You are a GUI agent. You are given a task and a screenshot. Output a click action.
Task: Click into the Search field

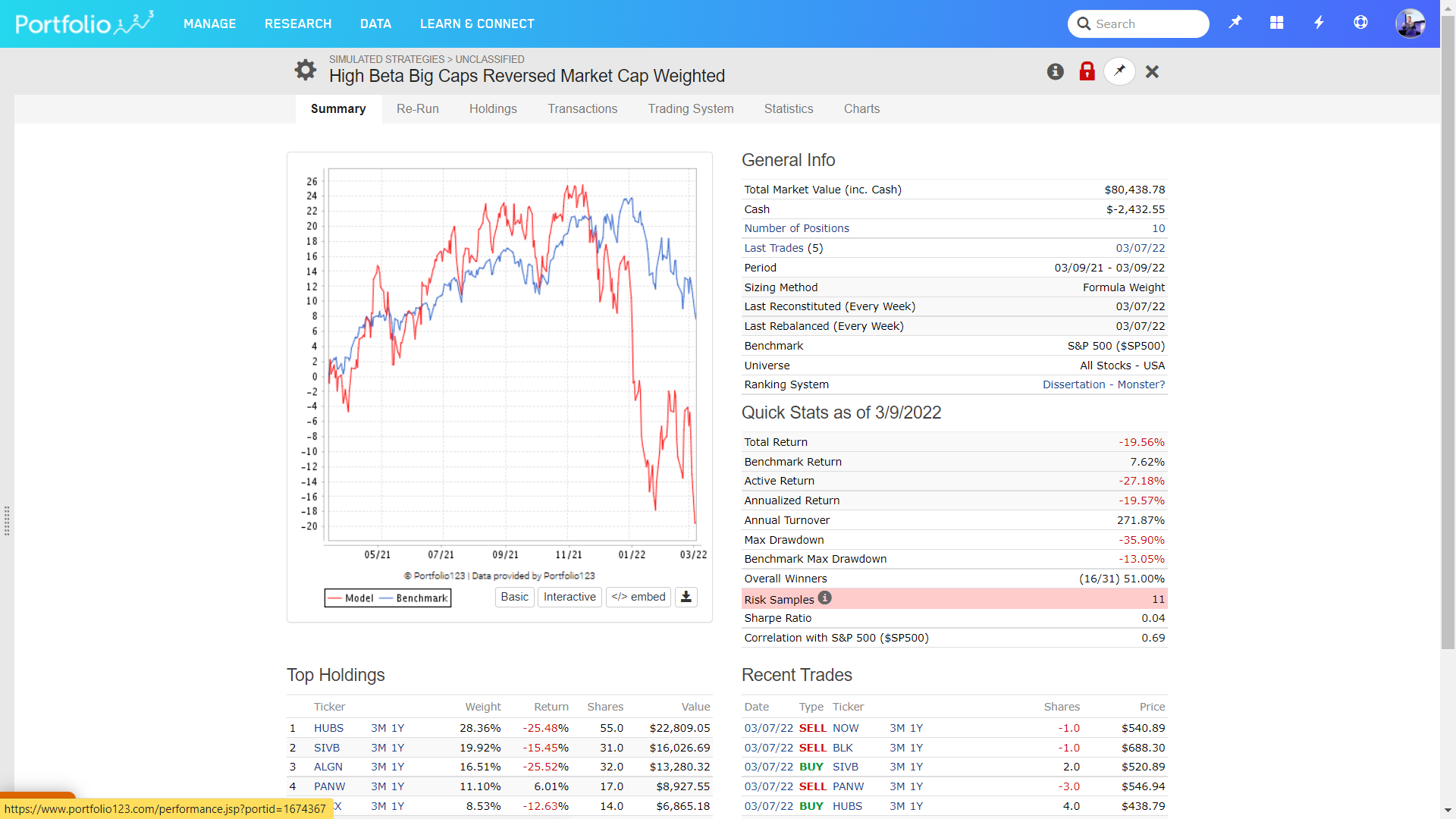[1145, 24]
